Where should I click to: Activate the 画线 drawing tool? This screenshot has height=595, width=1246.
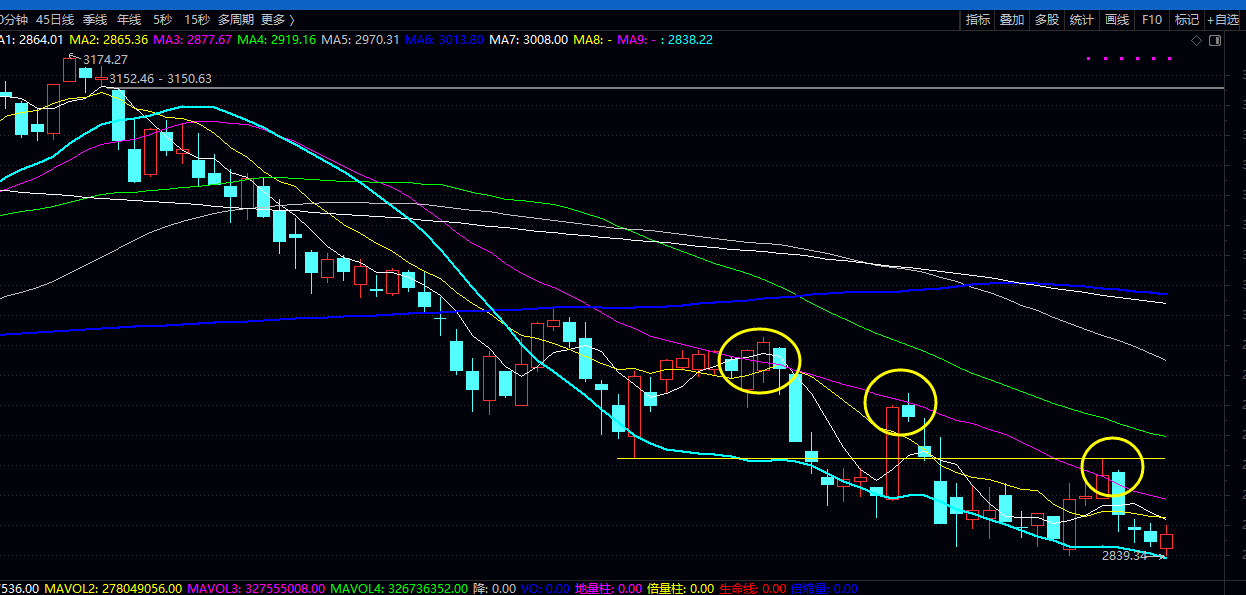pos(1116,20)
